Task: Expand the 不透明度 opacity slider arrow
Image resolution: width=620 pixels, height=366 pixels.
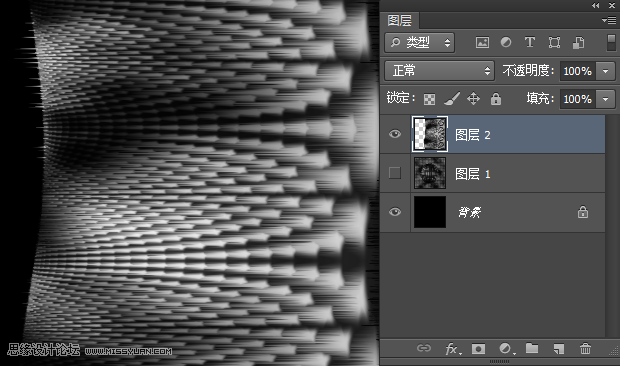Action: click(x=605, y=71)
